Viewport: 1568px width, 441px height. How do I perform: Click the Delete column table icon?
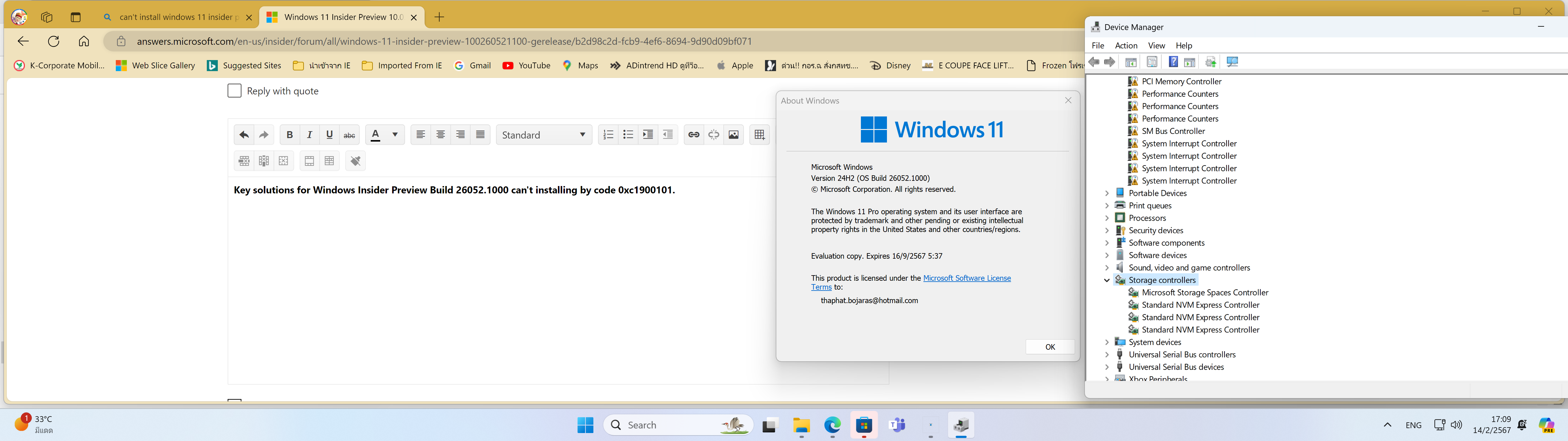(x=264, y=161)
